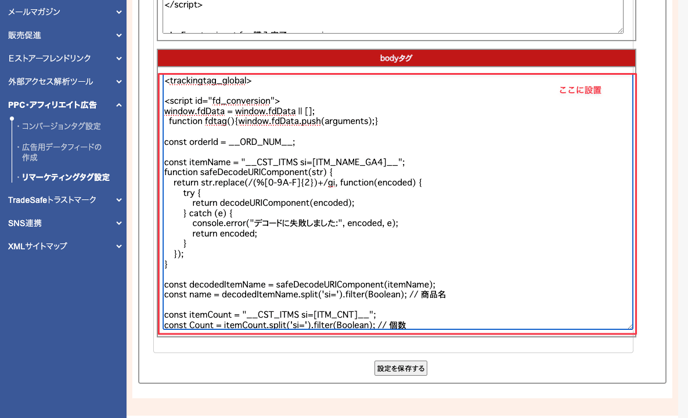This screenshot has height=418, width=688.
Task: Expand the XMLサイトマップ chevron
Action: pos(119,247)
